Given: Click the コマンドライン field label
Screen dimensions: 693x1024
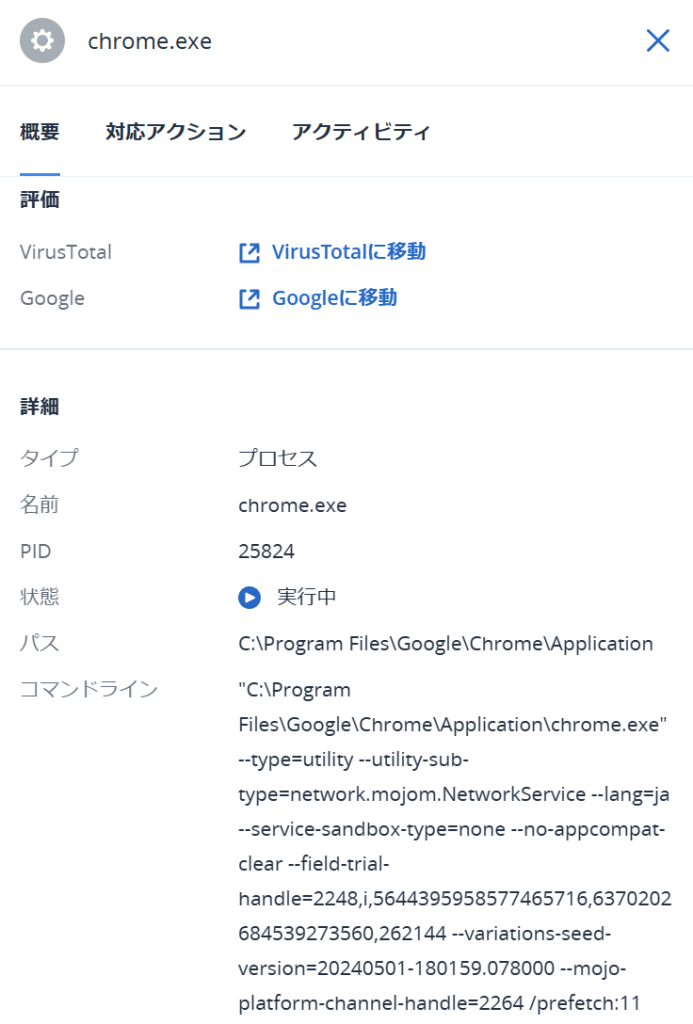Looking at the screenshot, I should coord(89,690).
